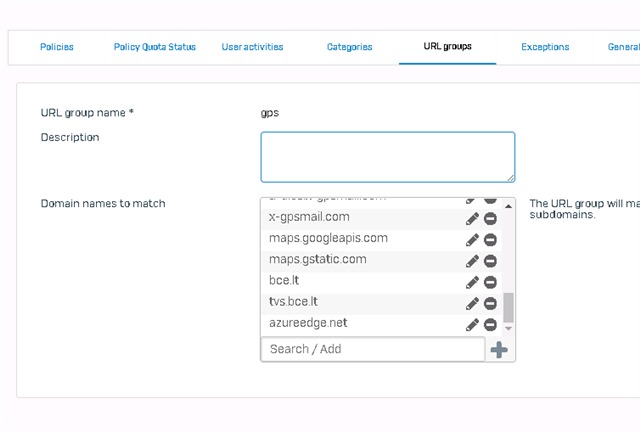
Task: Select the URL groups tab
Action: (447, 47)
